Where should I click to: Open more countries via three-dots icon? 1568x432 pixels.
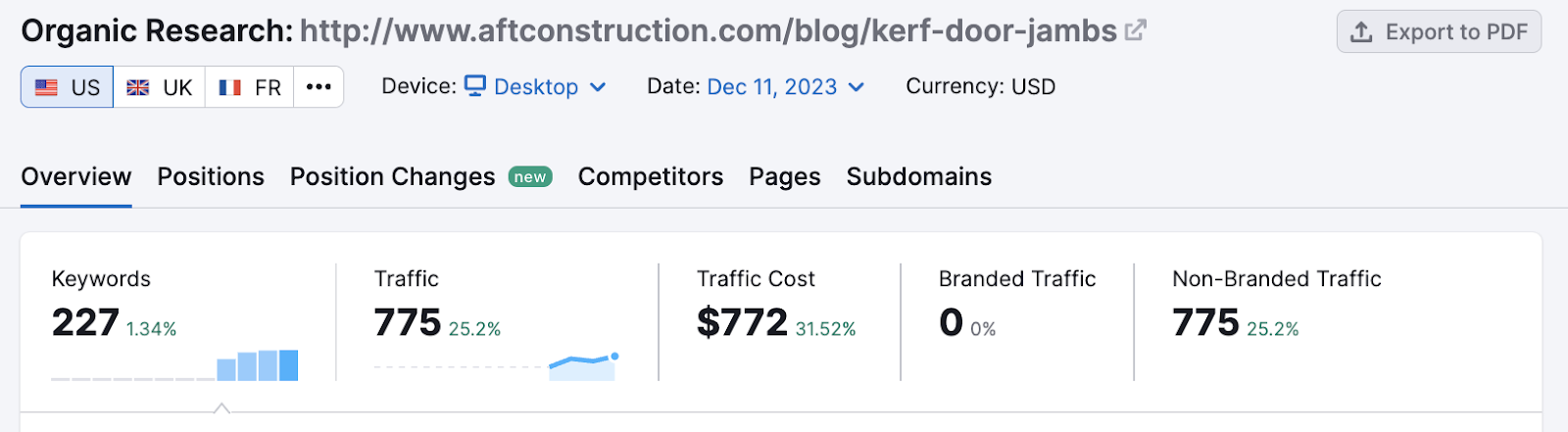tap(318, 87)
